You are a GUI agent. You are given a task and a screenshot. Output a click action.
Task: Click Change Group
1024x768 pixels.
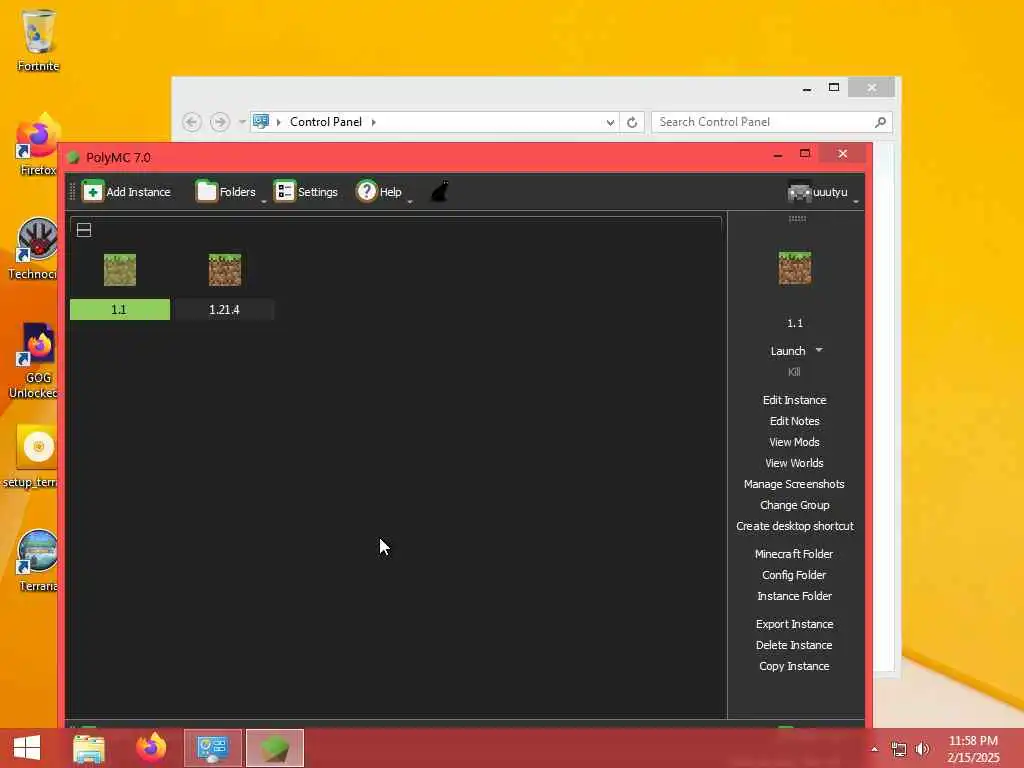(x=795, y=505)
